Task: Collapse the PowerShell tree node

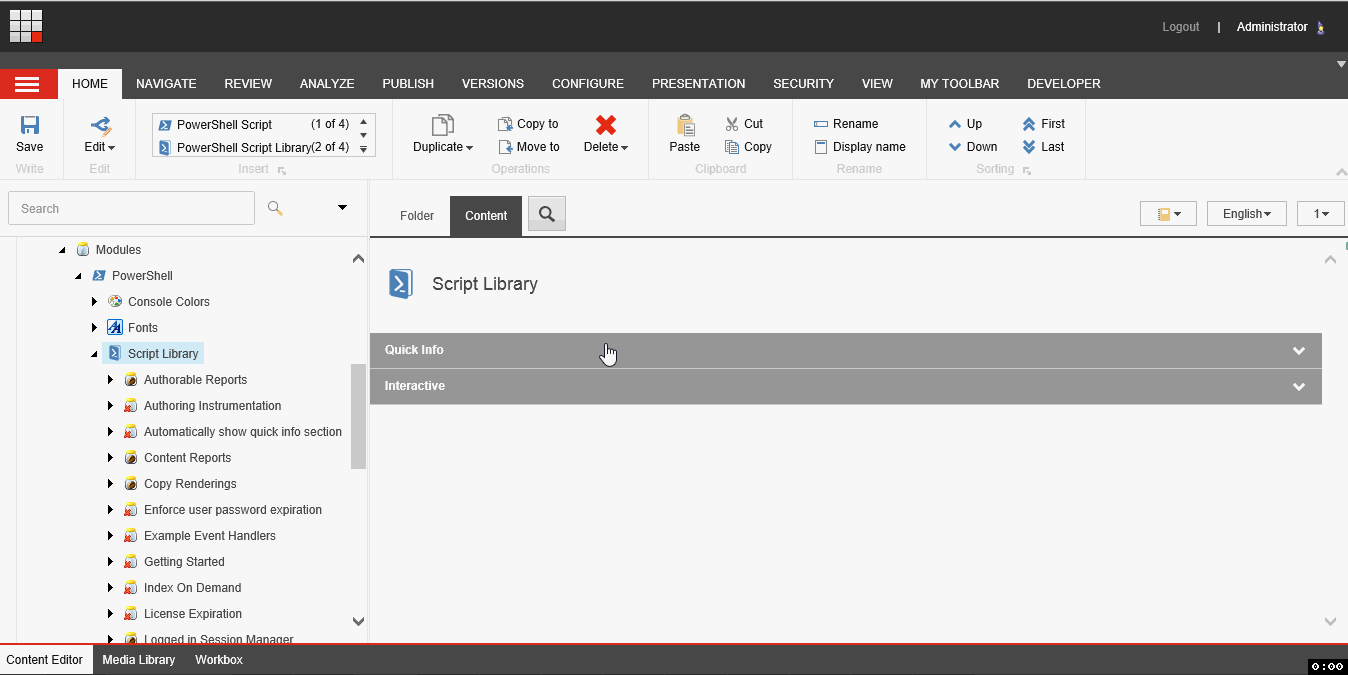Action: click(78, 276)
